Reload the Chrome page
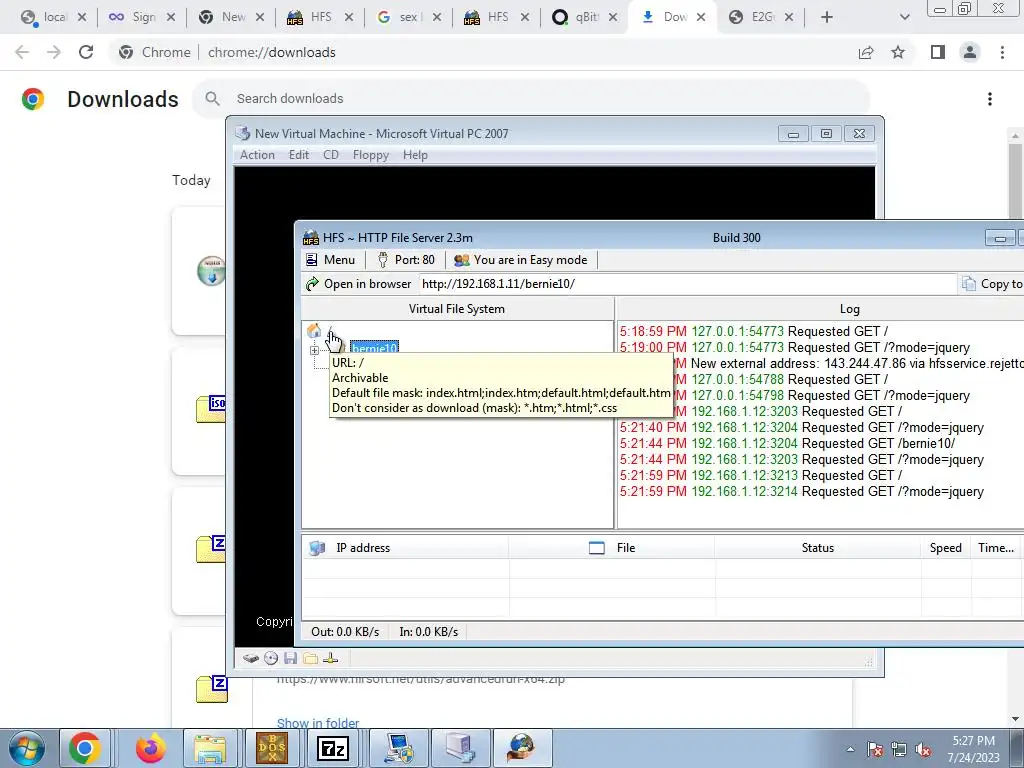This screenshot has height=768, width=1024. coord(86,52)
